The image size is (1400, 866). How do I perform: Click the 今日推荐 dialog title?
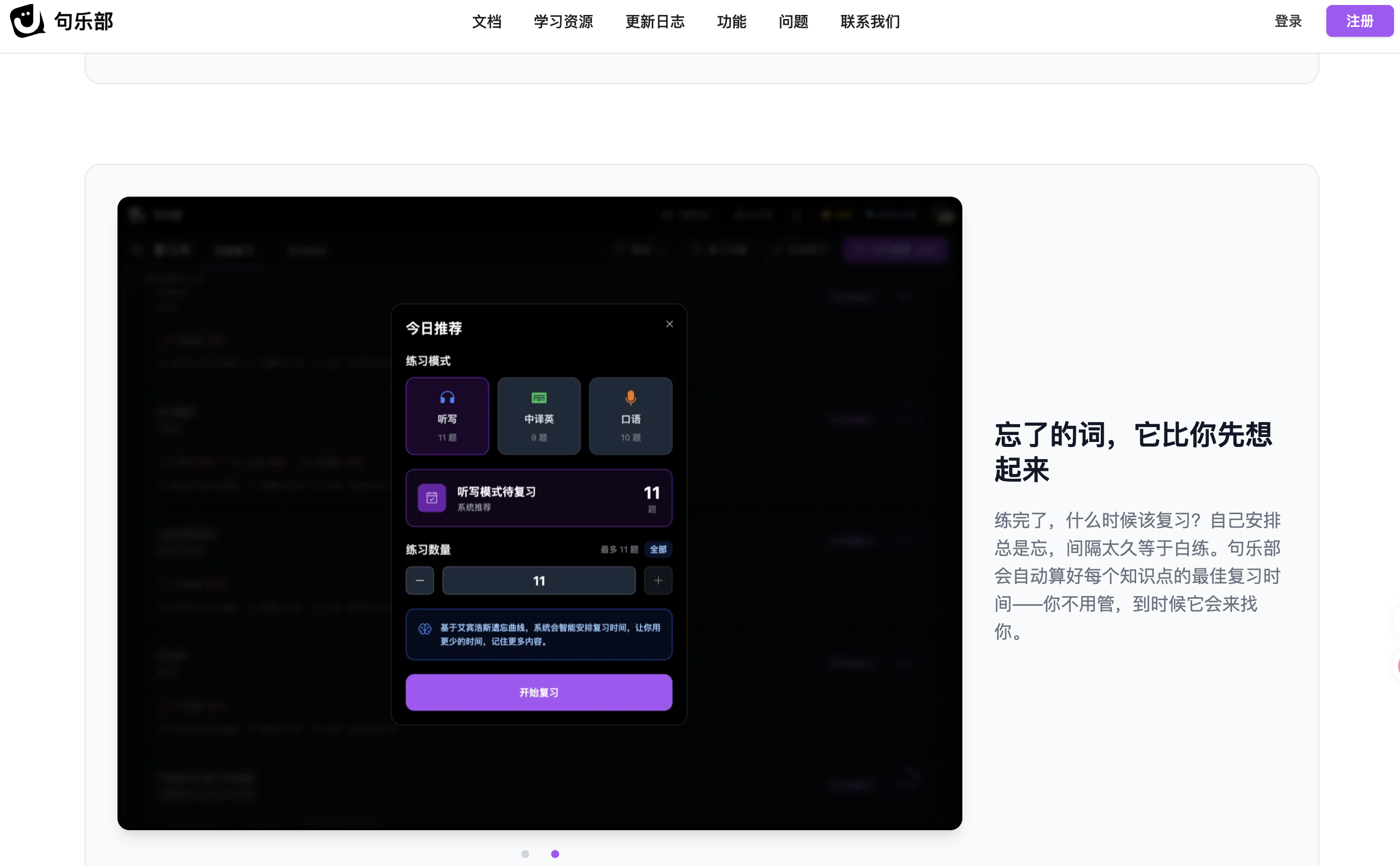click(x=434, y=328)
